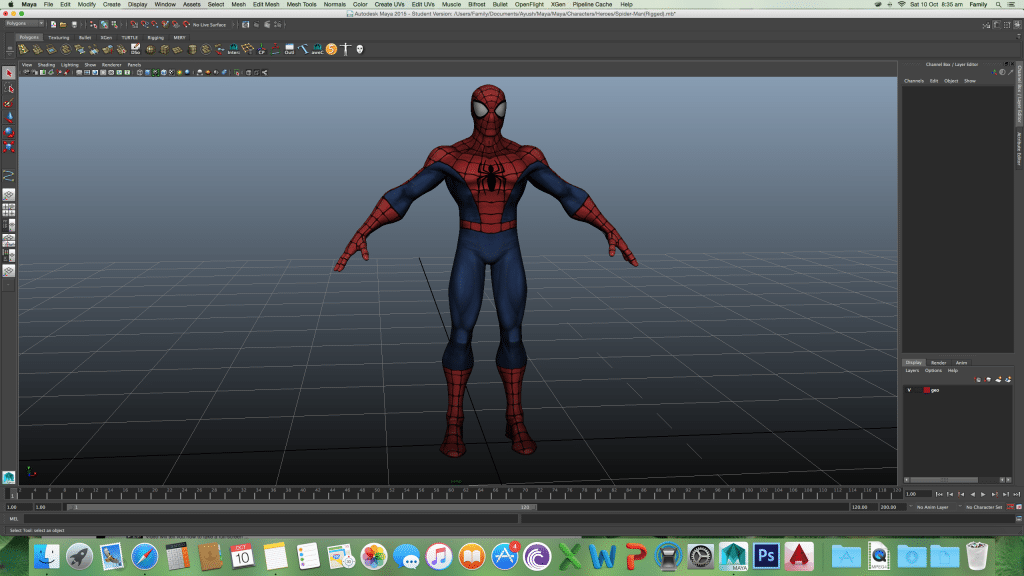Toggle visibility V of geo layer
This screenshot has height=576, width=1024.
tap(909, 390)
